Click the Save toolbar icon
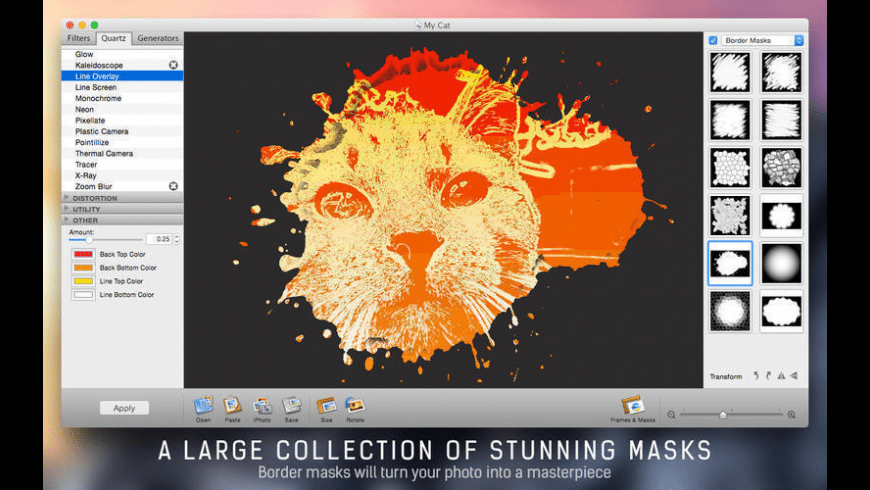This screenshot has height=490, width=870. 292,405
